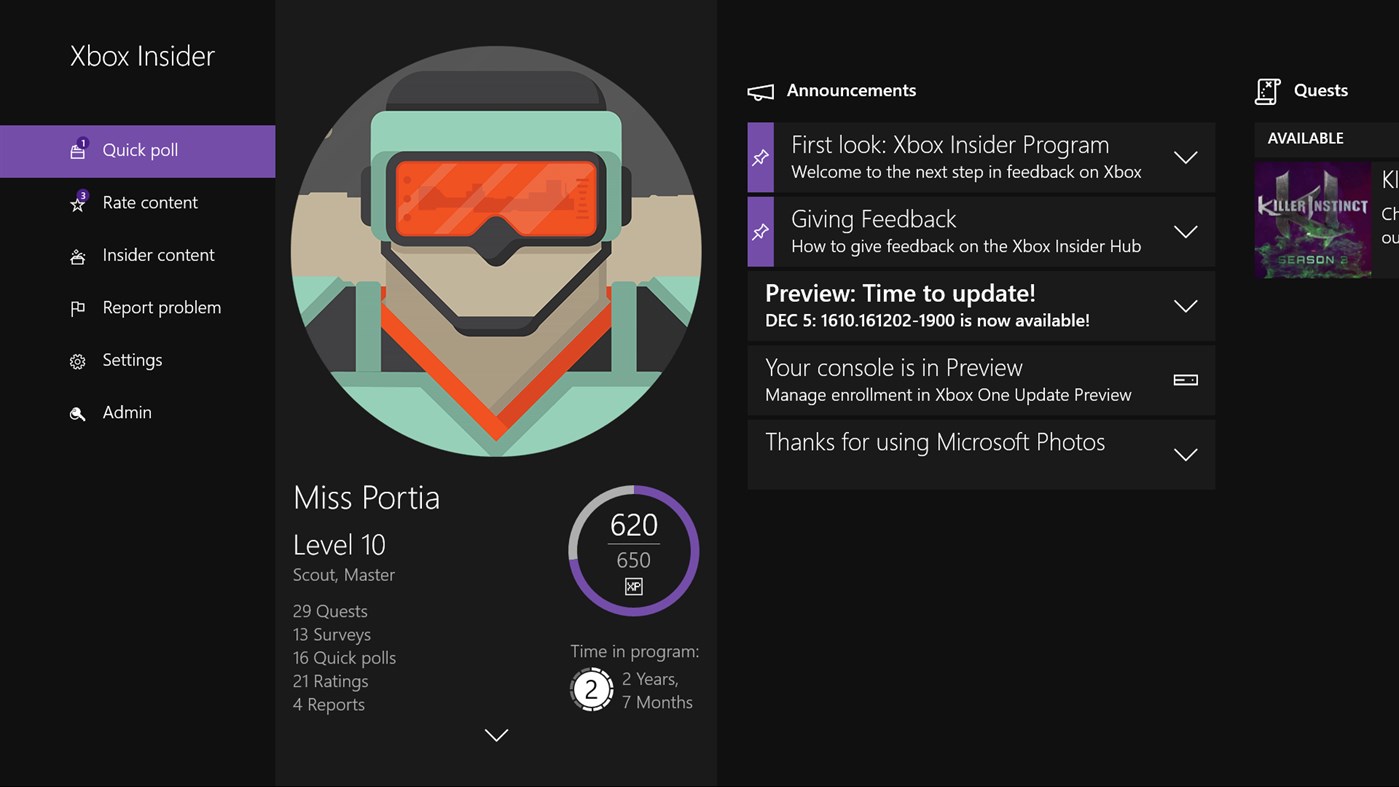This screenshot has width=1399, height=787.
Task: Click the Quests scroll icon
Action: (1267, 90)
